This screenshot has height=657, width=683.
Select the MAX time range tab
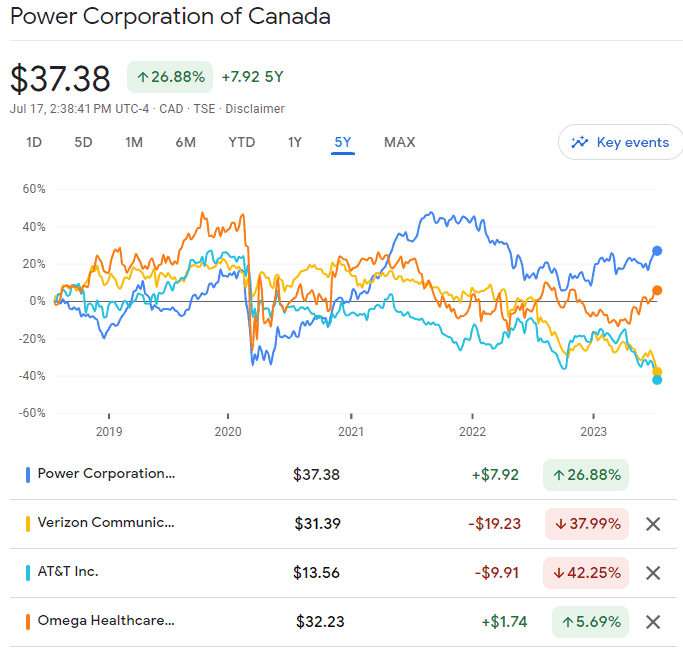point(399,142)
